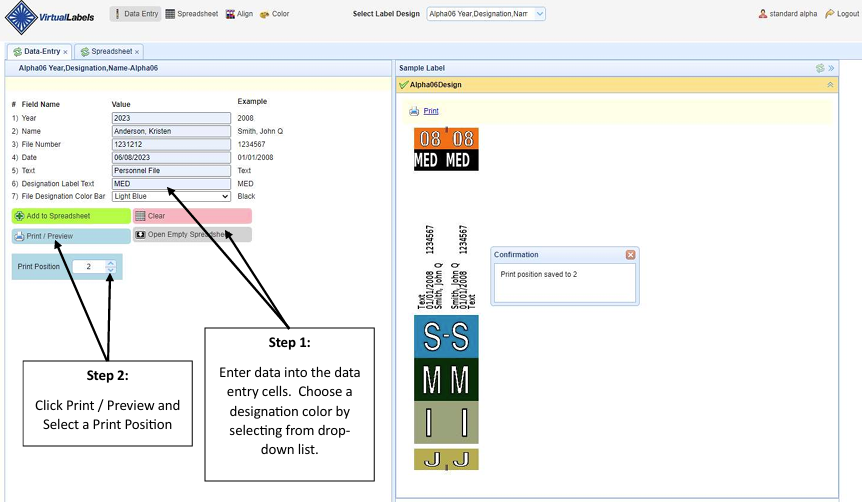Close the Data-Entry tab
Viewport: 868px width, 503px height.
(x=65, y=52)
